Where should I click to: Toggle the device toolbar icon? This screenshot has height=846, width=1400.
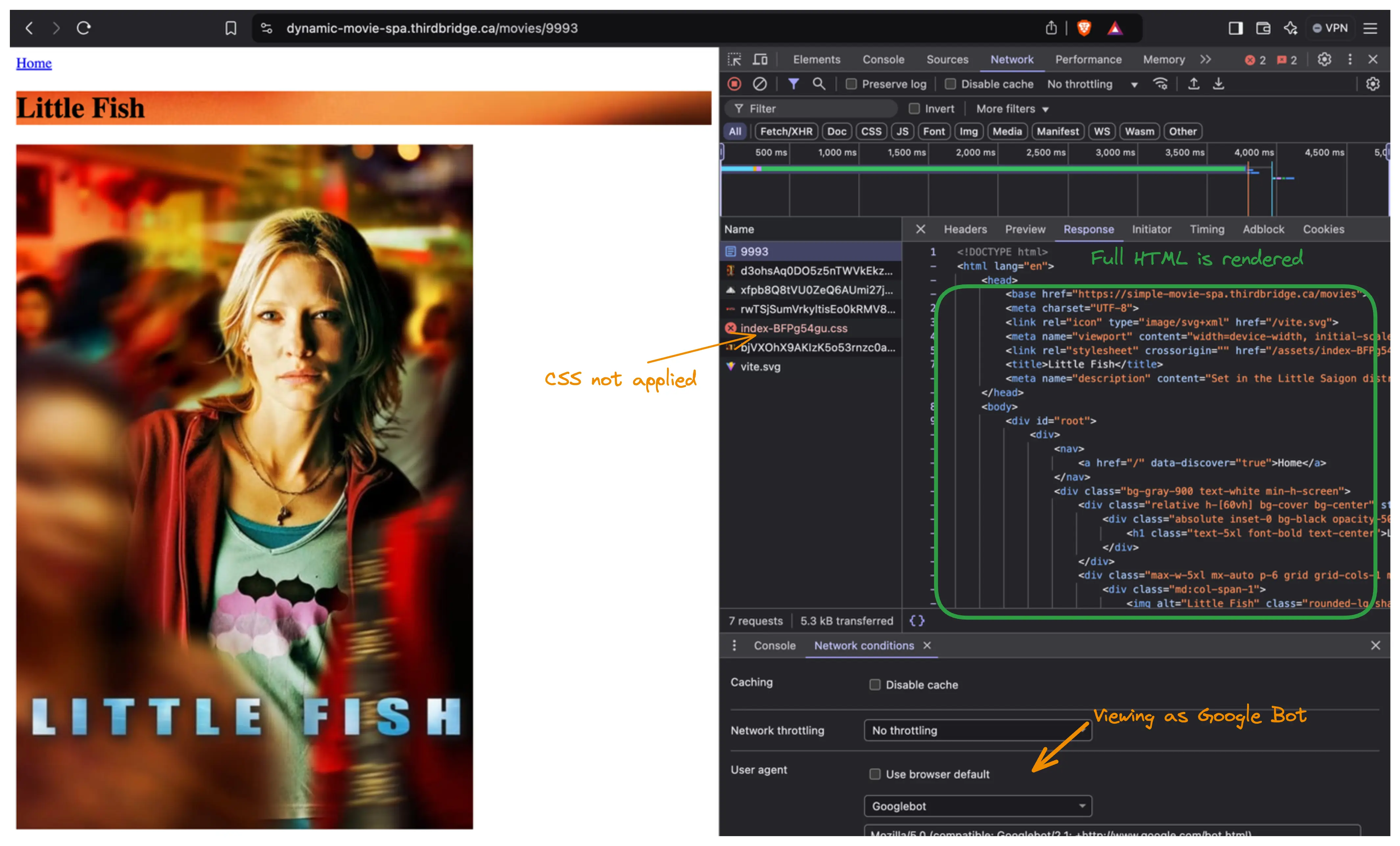[760, 59]
